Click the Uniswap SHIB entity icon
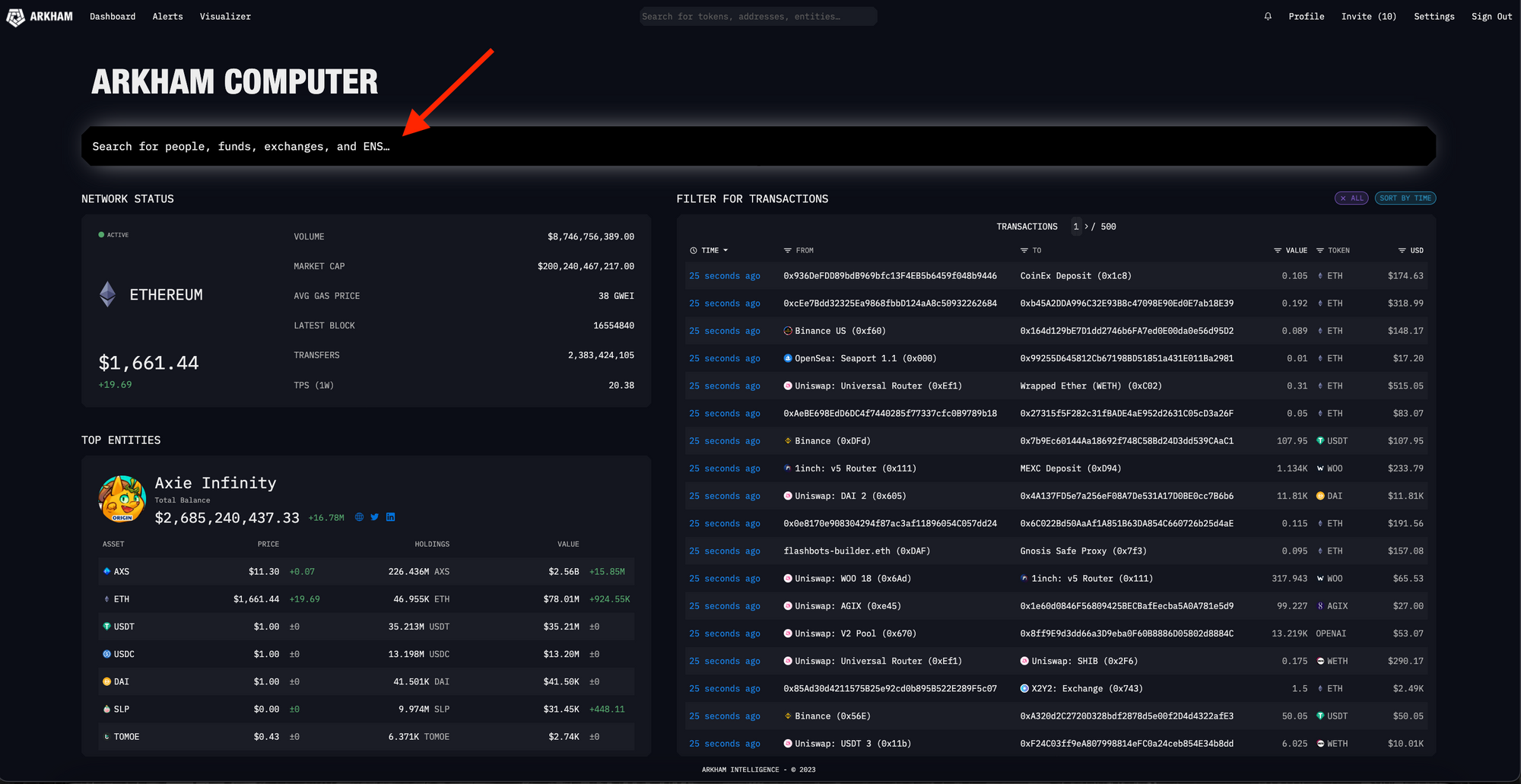1521x784 pixels. point(1024,661)
